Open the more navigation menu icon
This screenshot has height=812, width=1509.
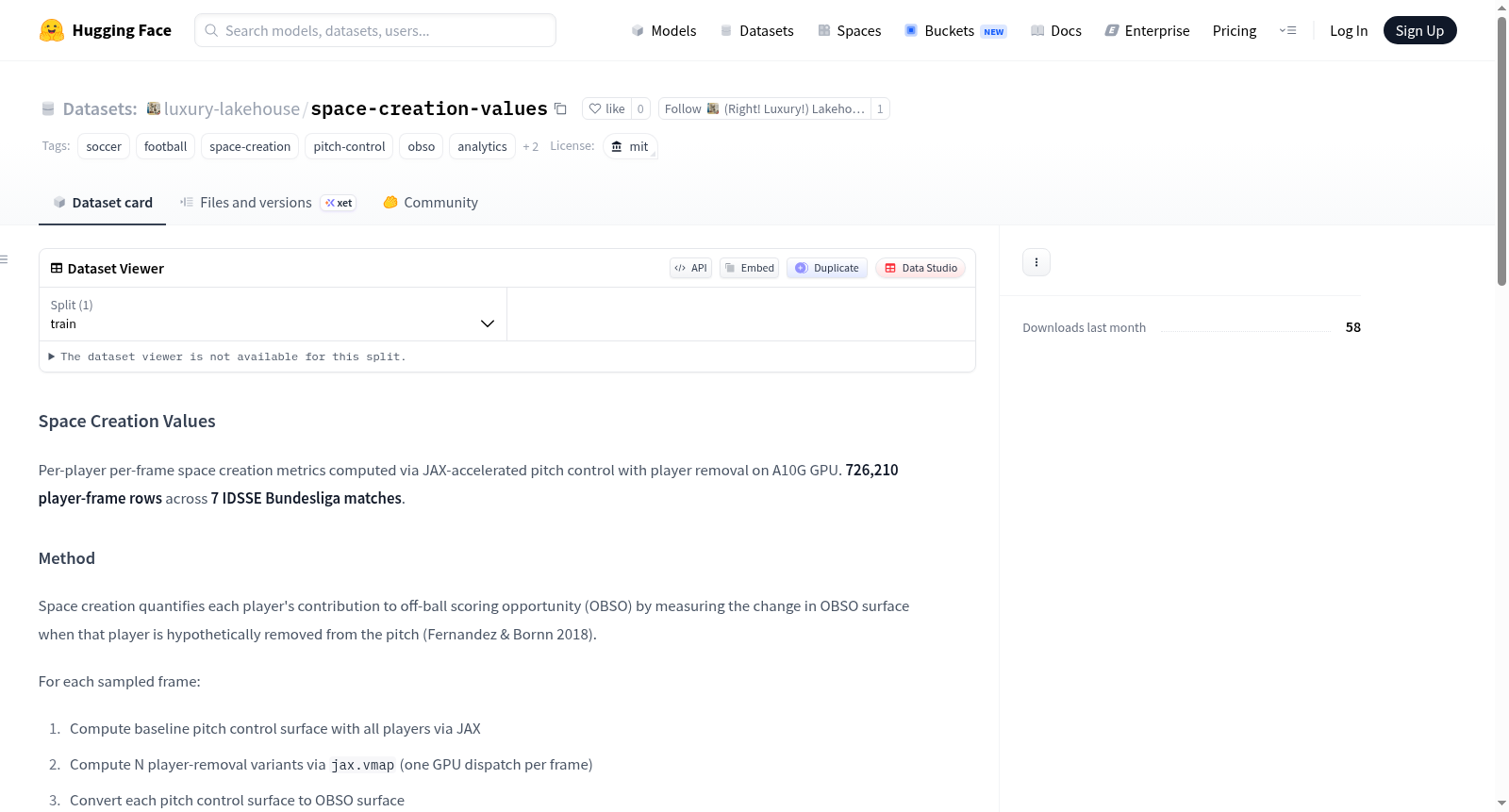(x=1287, y=30)
